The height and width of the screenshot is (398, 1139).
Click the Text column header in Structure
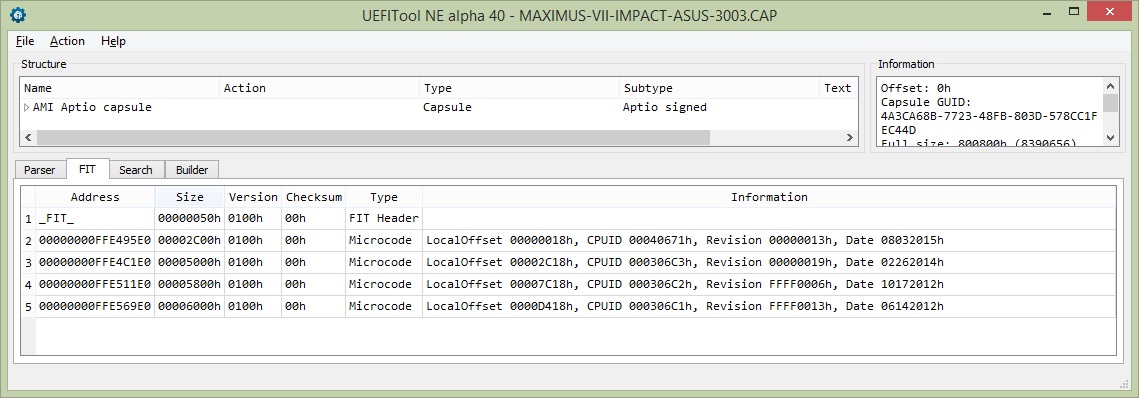pyautogui.click(x=838, y=88)
